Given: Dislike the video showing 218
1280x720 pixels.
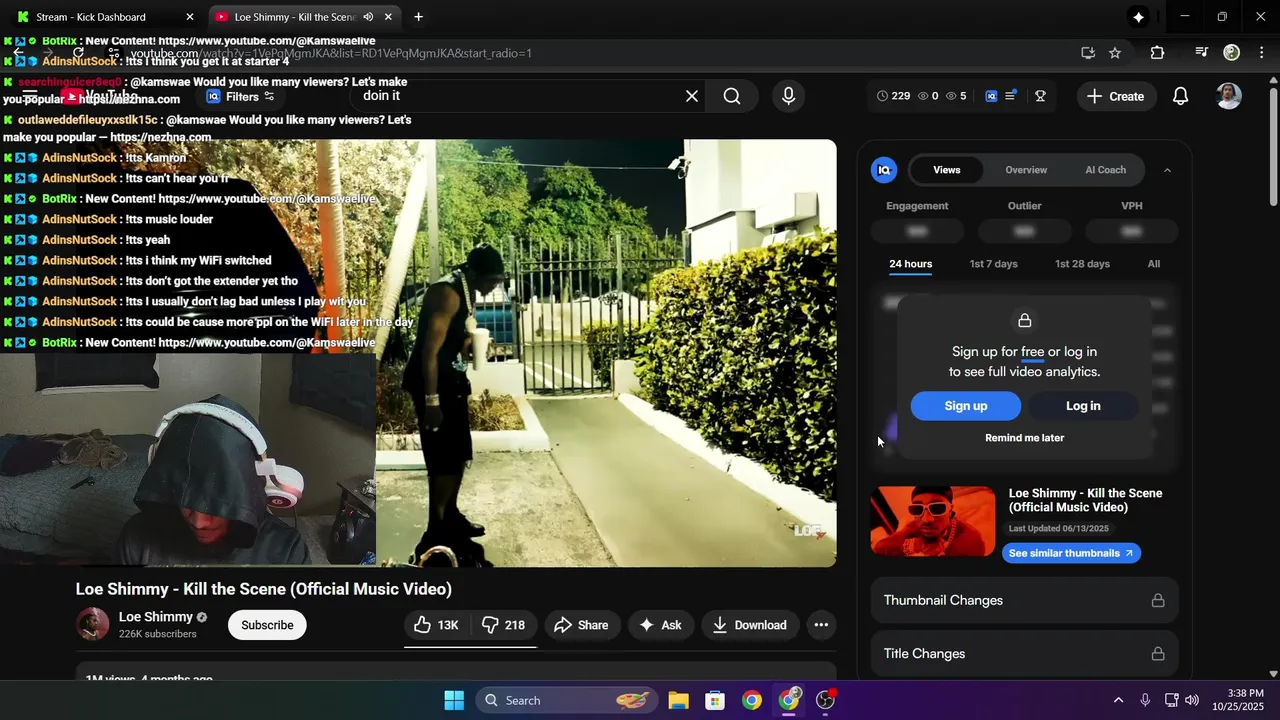Looking at the screenshot, I should (504, 625).
